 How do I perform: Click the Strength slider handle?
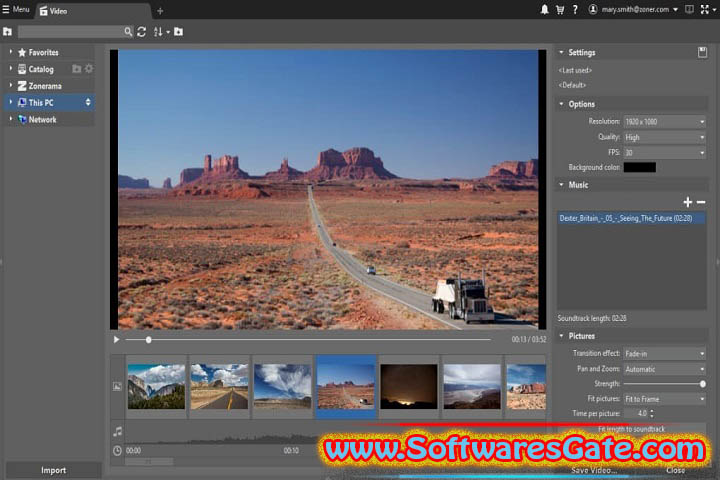pos(703,384)
